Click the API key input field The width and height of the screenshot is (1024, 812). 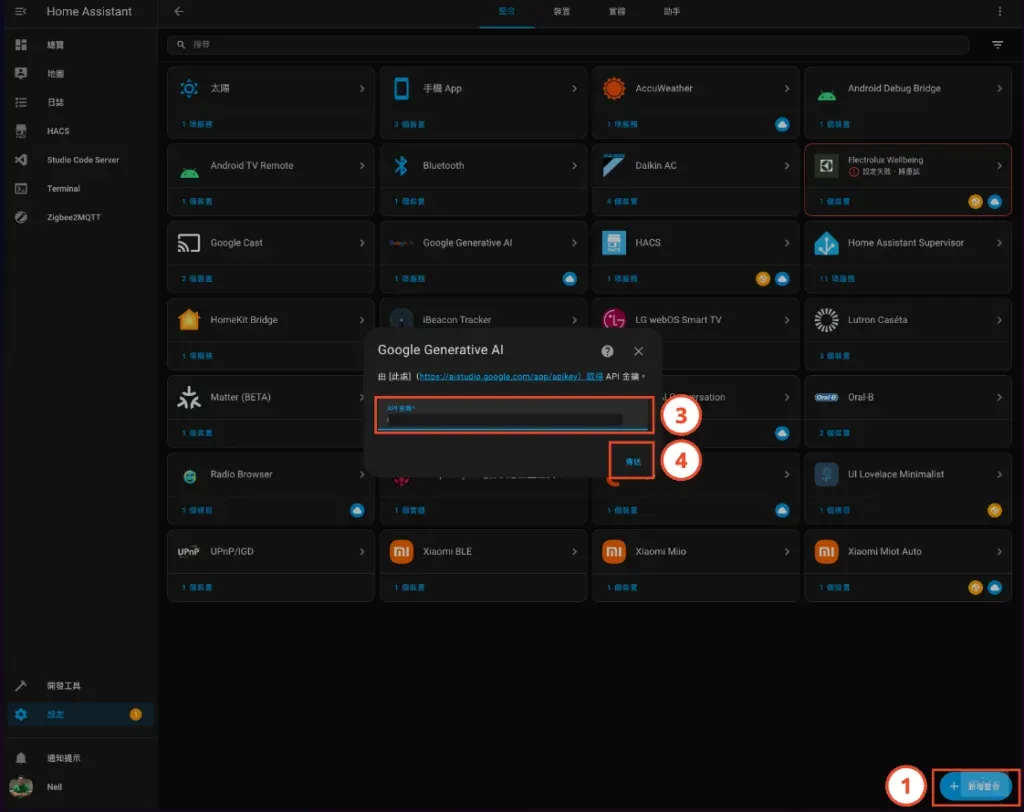pyautogui.click(x=505, y=417)
